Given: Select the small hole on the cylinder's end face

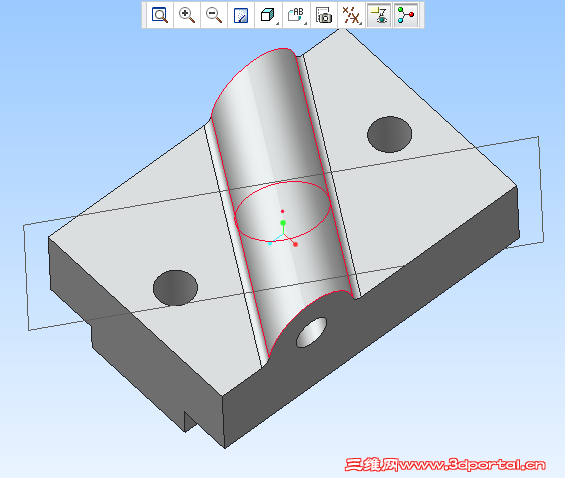Looking at the screenshot, I should 311,332.
